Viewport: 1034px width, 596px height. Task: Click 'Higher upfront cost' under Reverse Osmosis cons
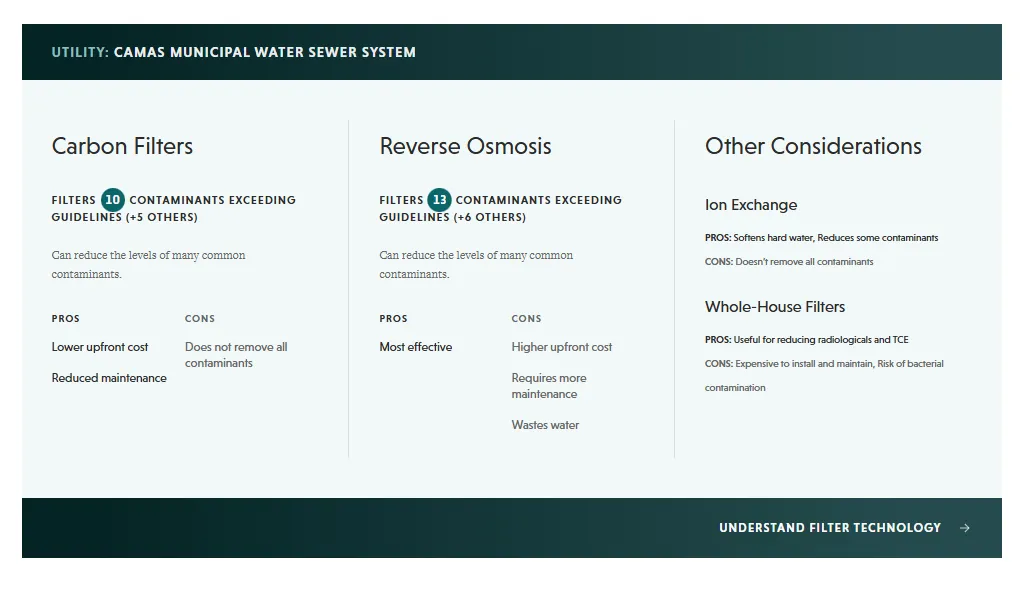click(x=561, y=347)
